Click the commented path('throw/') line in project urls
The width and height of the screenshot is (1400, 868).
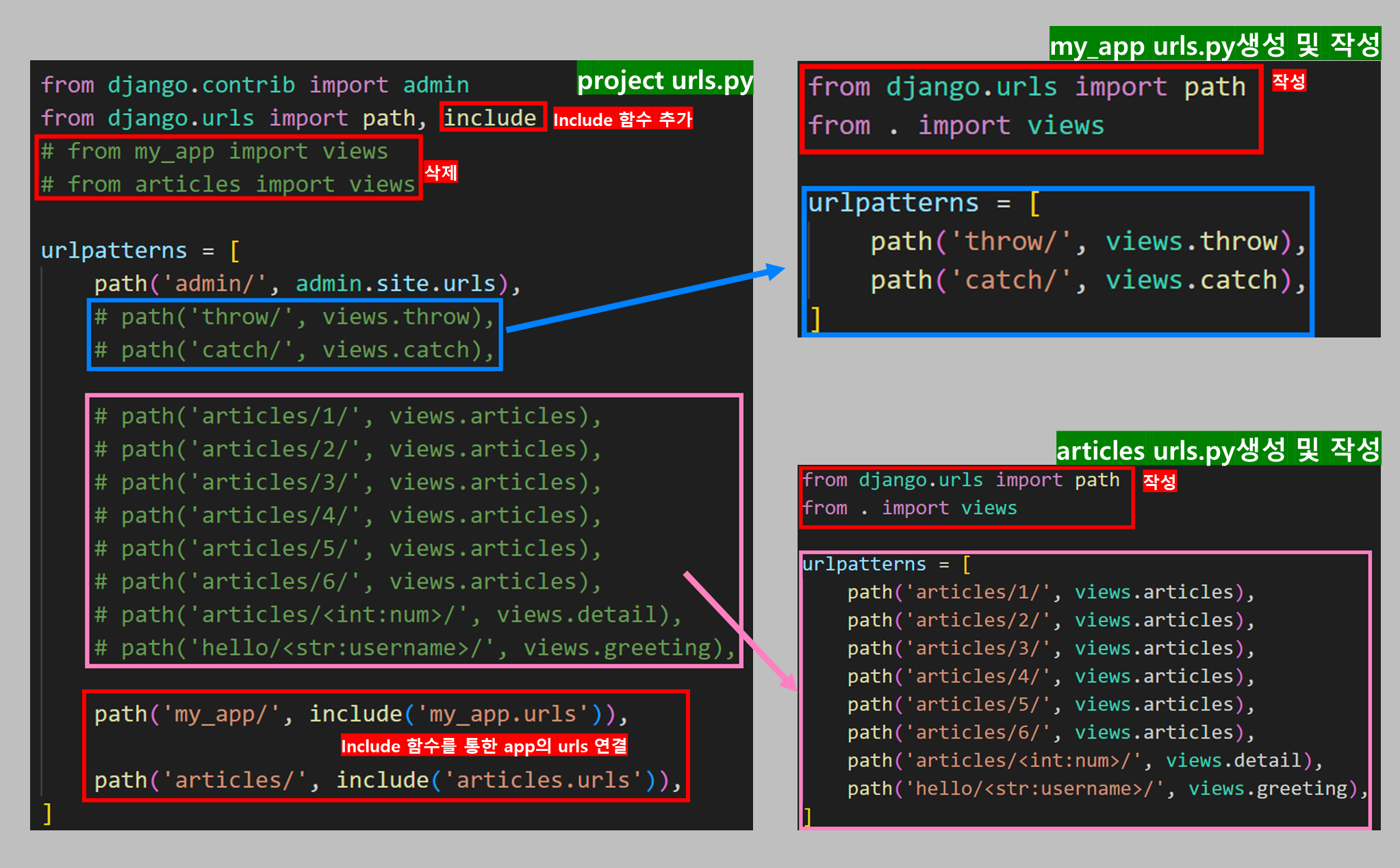[x=294, y=317]
